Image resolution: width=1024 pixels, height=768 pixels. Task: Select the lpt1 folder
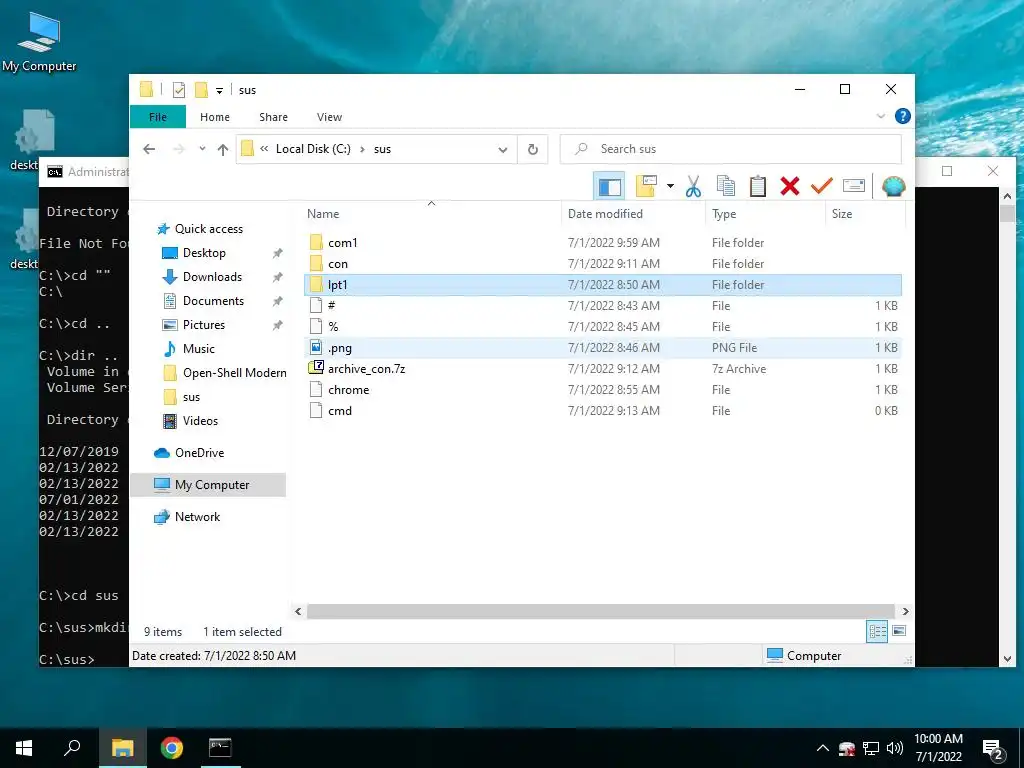(x=603, y=285)
